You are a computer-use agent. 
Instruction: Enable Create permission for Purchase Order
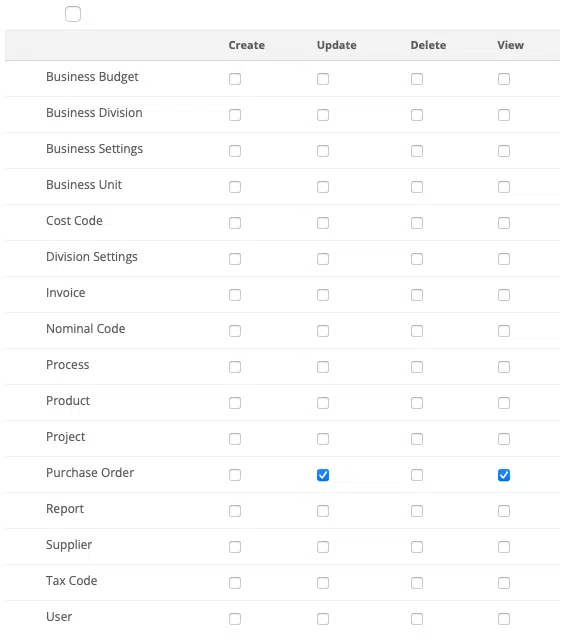click(235, 475)
